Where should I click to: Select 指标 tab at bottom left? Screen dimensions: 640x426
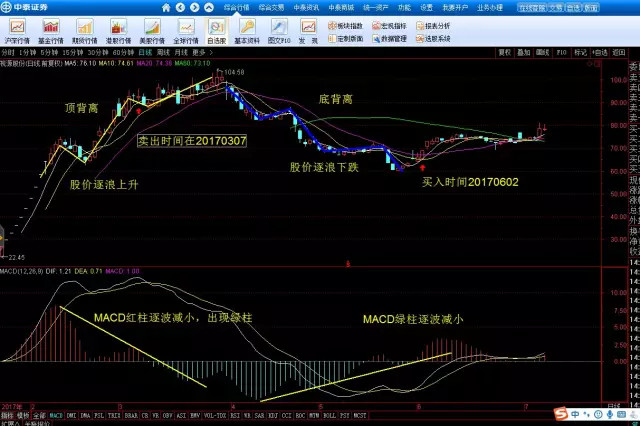pyautogui.click(x=7, y=415)
